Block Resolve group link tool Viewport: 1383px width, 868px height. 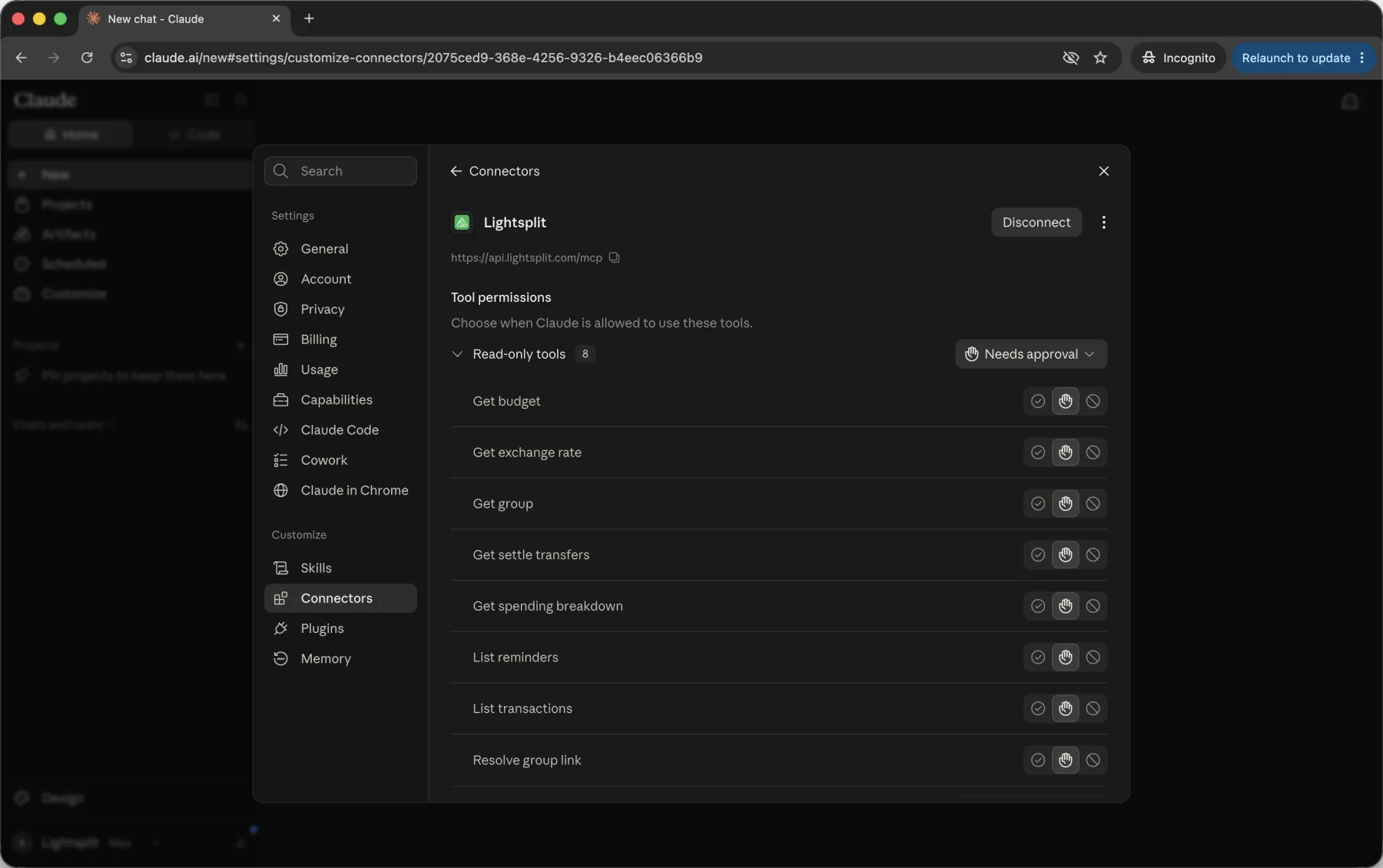pyautogui.click(x=1093, y=760)
